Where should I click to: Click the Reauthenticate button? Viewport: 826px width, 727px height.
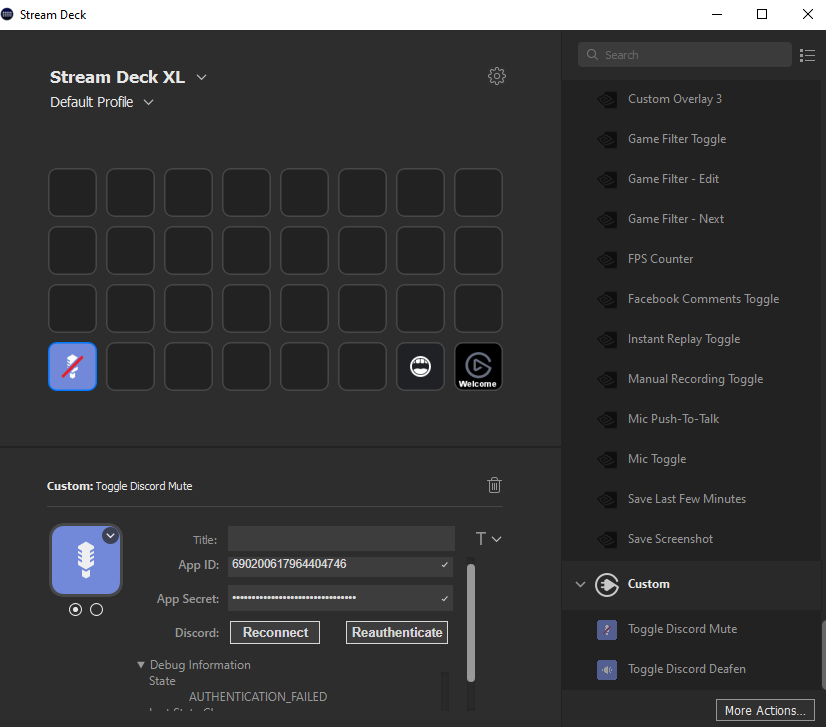tap(397, 633)
